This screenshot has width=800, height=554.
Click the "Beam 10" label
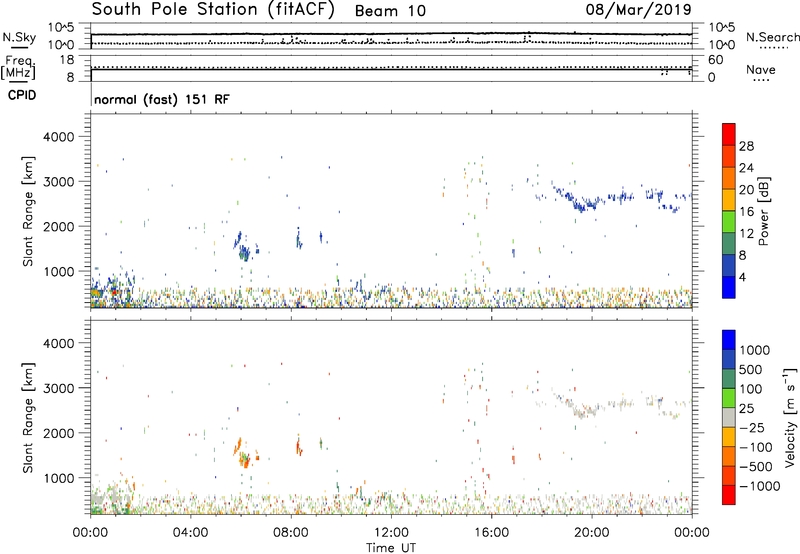pyautogui.click(x=390, y=11)
